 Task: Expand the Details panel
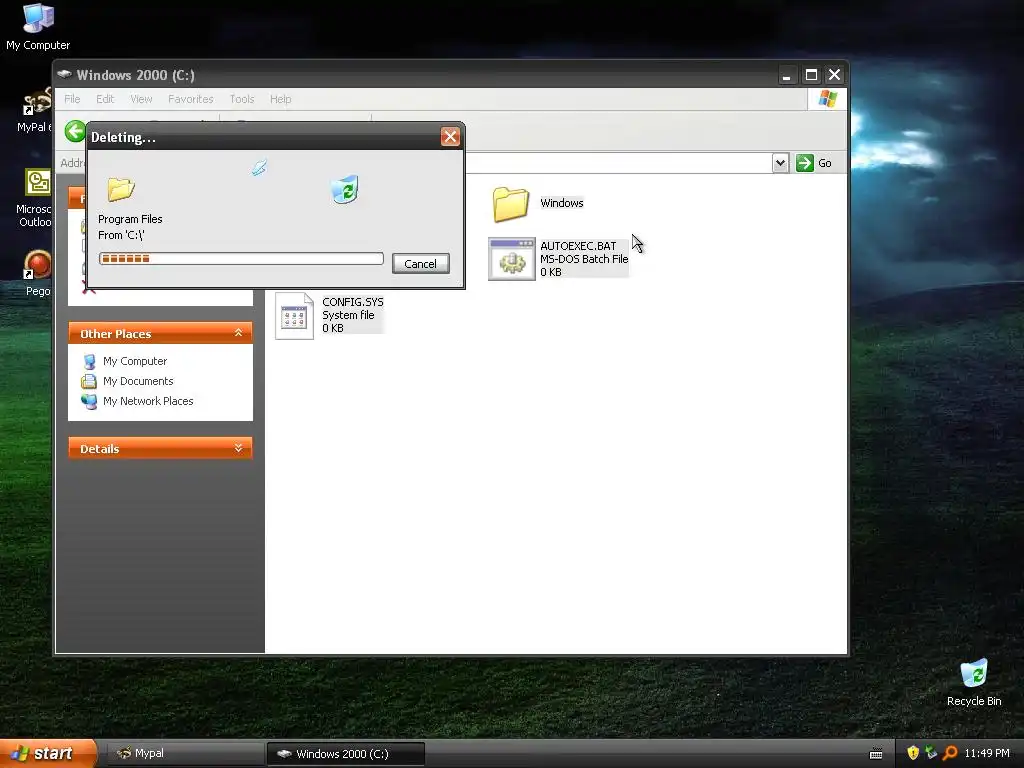pos(238,448)
